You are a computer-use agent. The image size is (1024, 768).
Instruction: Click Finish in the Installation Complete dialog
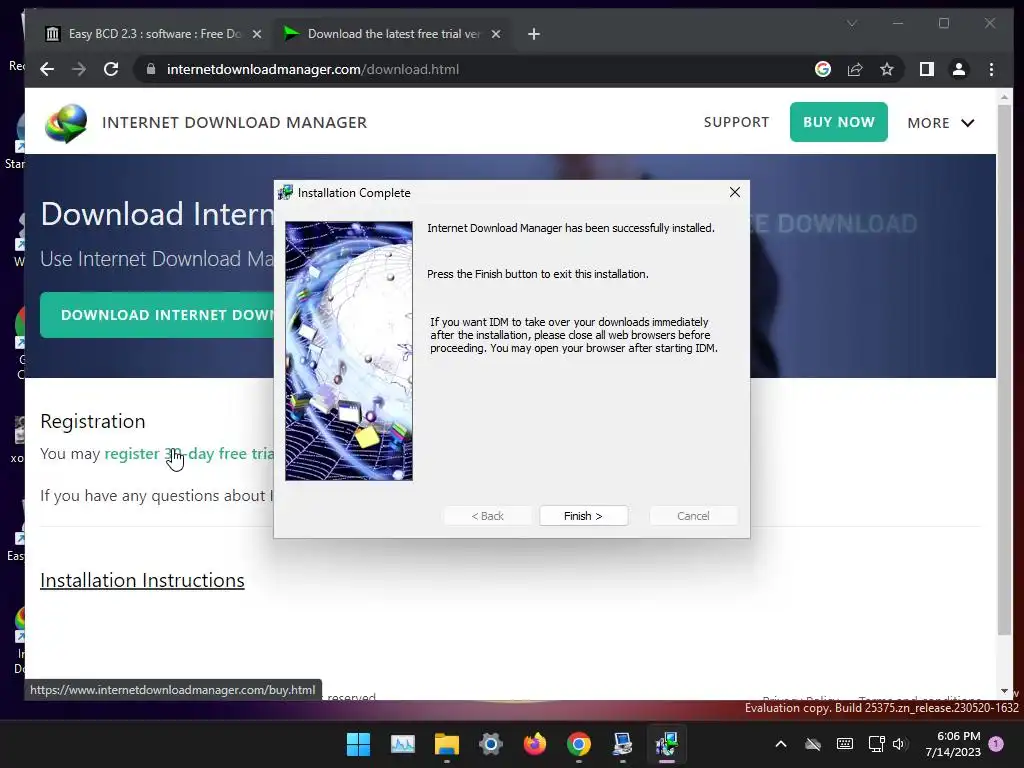point(583,516)
